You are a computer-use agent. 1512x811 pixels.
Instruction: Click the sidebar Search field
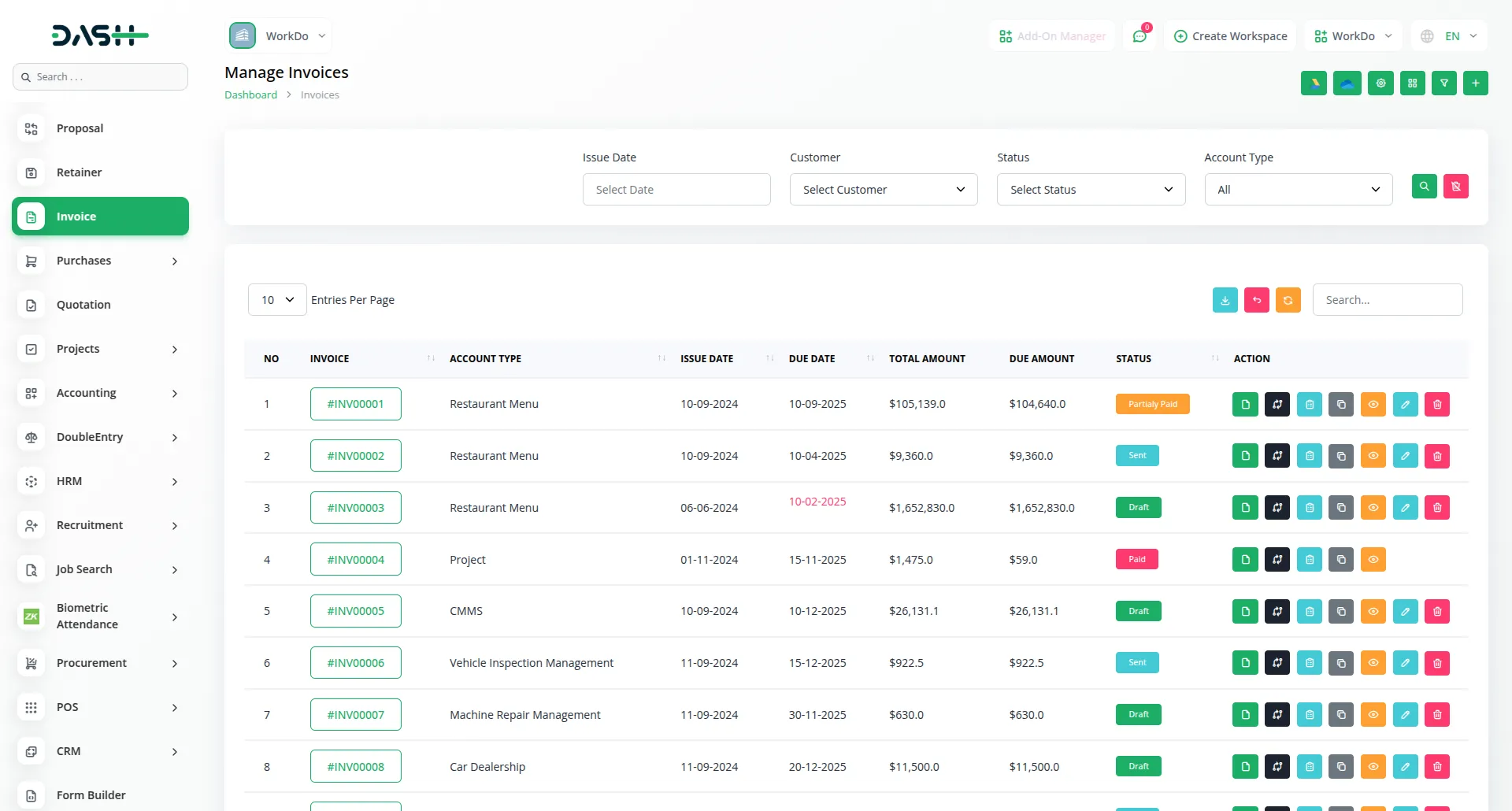coord(100,77)
